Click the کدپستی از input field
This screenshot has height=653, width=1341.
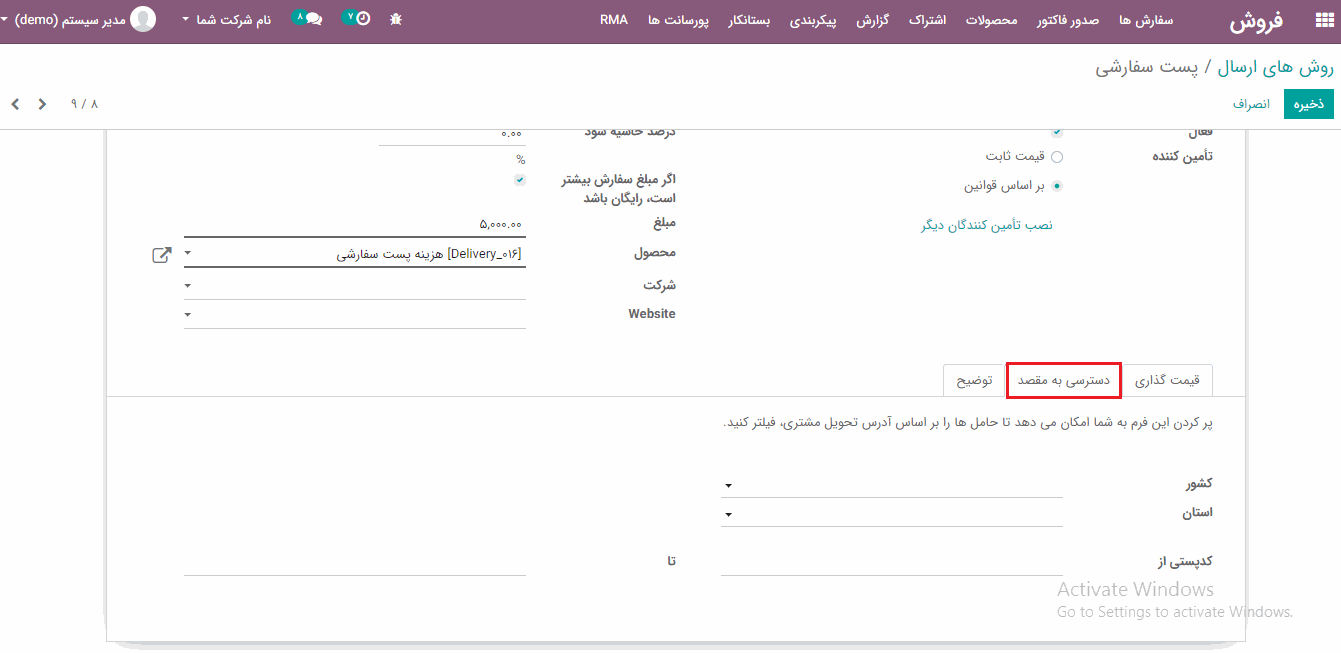(891, 562)
